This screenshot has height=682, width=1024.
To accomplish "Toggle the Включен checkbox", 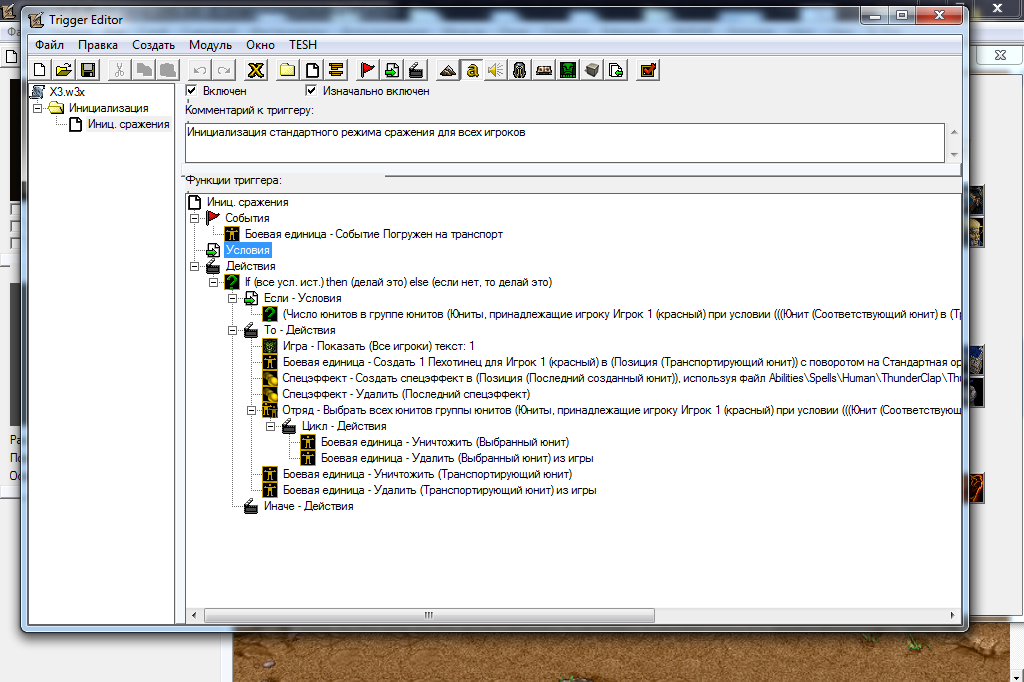I will click(191, 91).
